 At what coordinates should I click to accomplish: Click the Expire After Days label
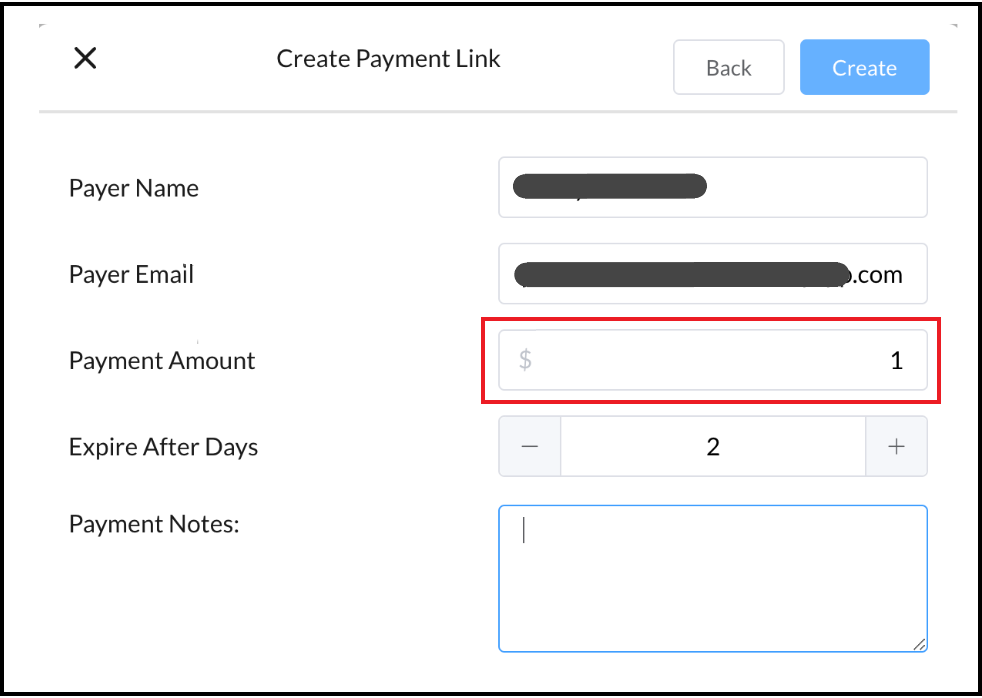coord(163,448)
